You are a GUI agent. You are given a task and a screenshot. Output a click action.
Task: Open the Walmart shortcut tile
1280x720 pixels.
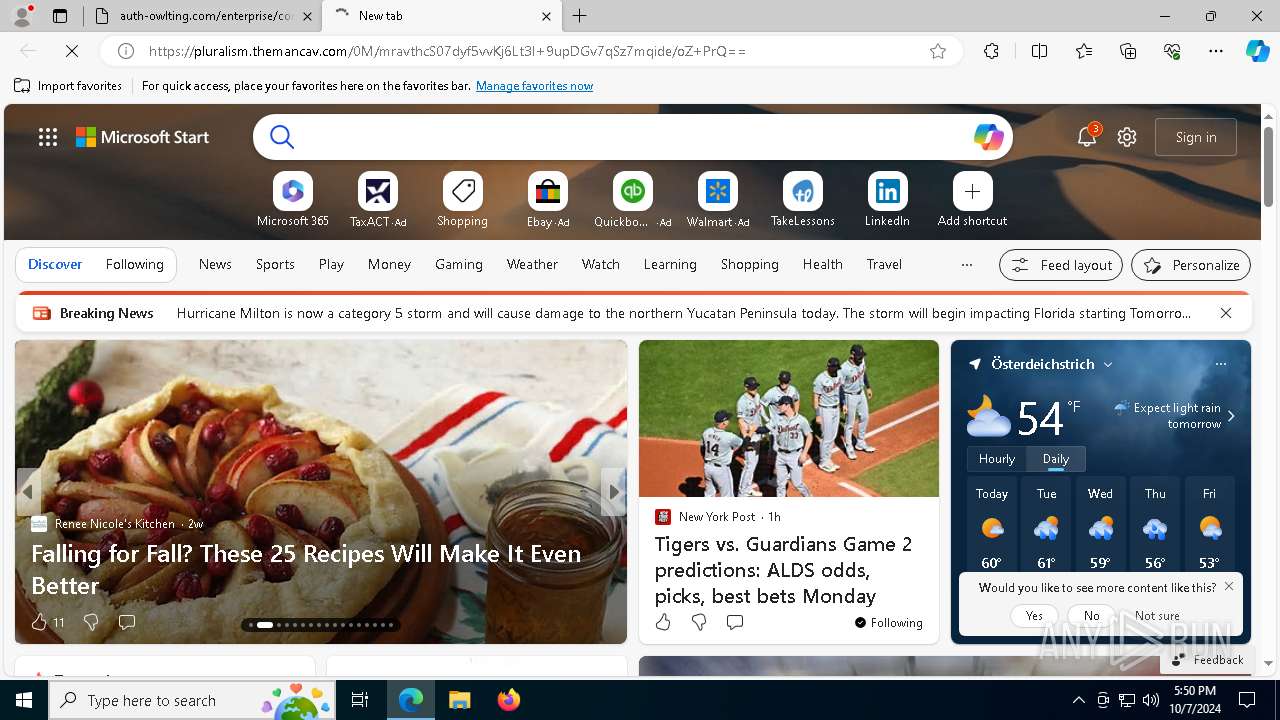(x=717, y=200)
